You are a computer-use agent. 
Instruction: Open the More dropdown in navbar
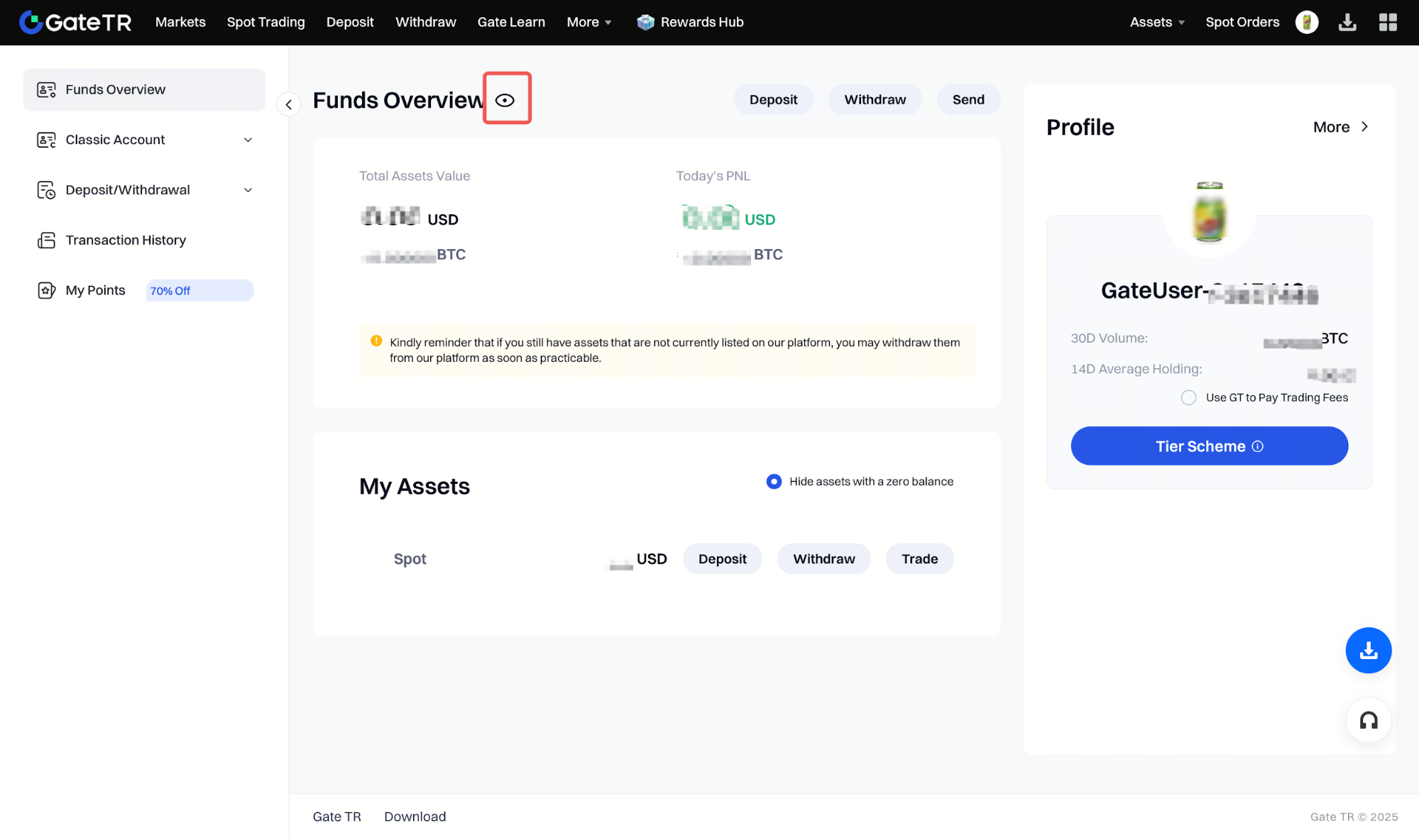(x=588, y=22)
